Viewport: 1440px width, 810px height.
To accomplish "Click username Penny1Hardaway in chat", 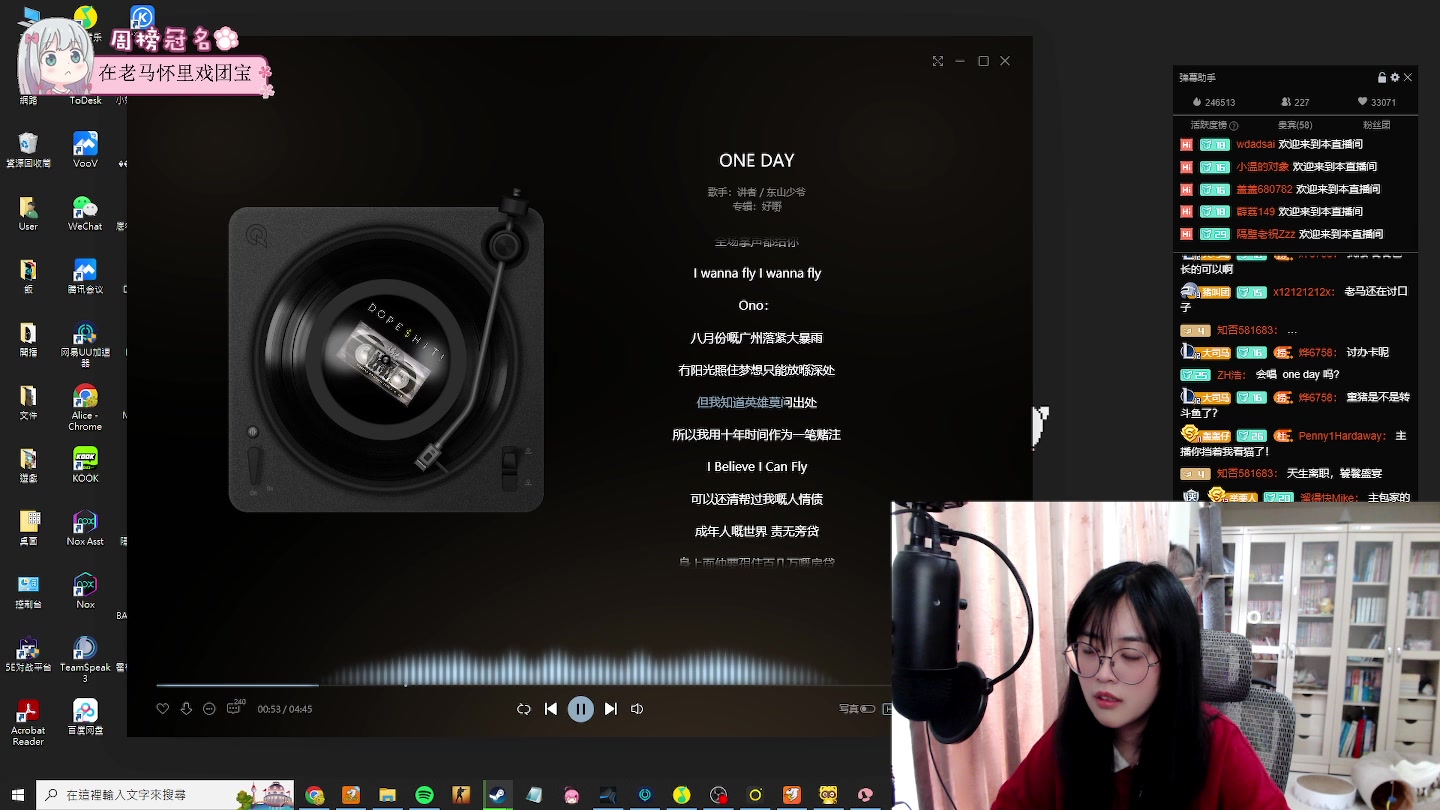I will 1342,436.
